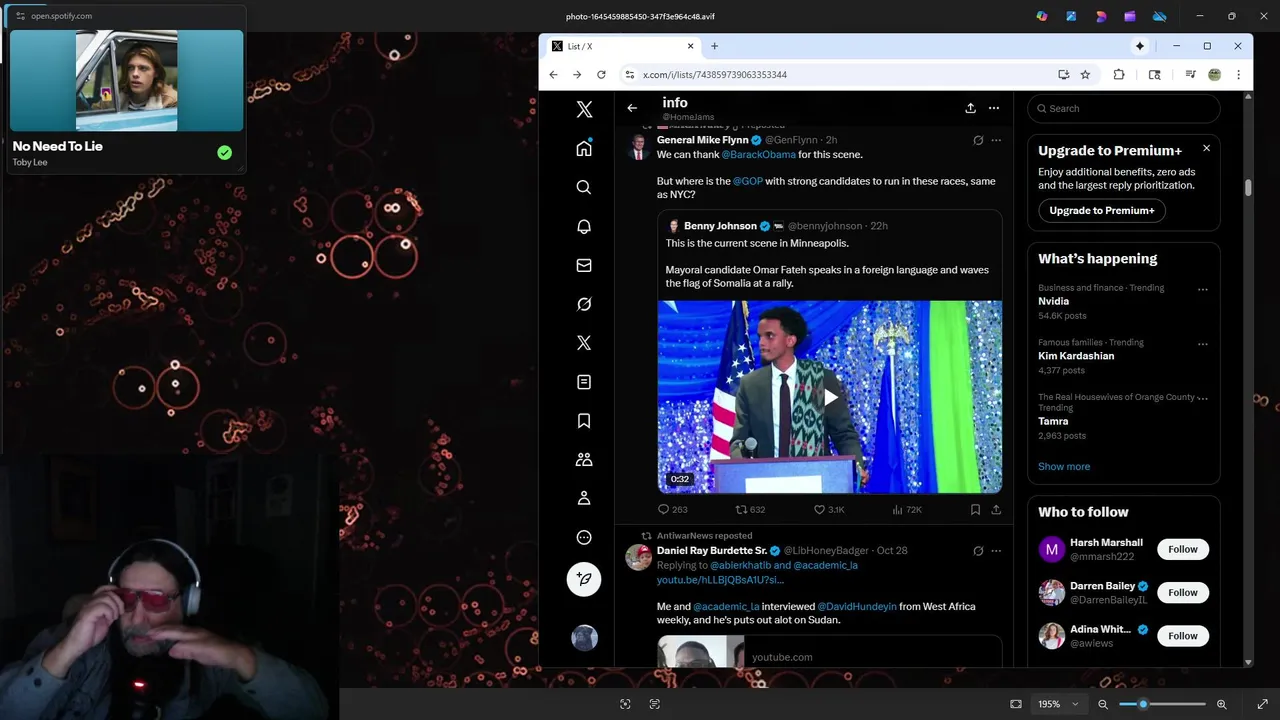Click the Spotify green check saved toggle
Image resolution: width=1280 pixels, height=720 pixels.
225,153
